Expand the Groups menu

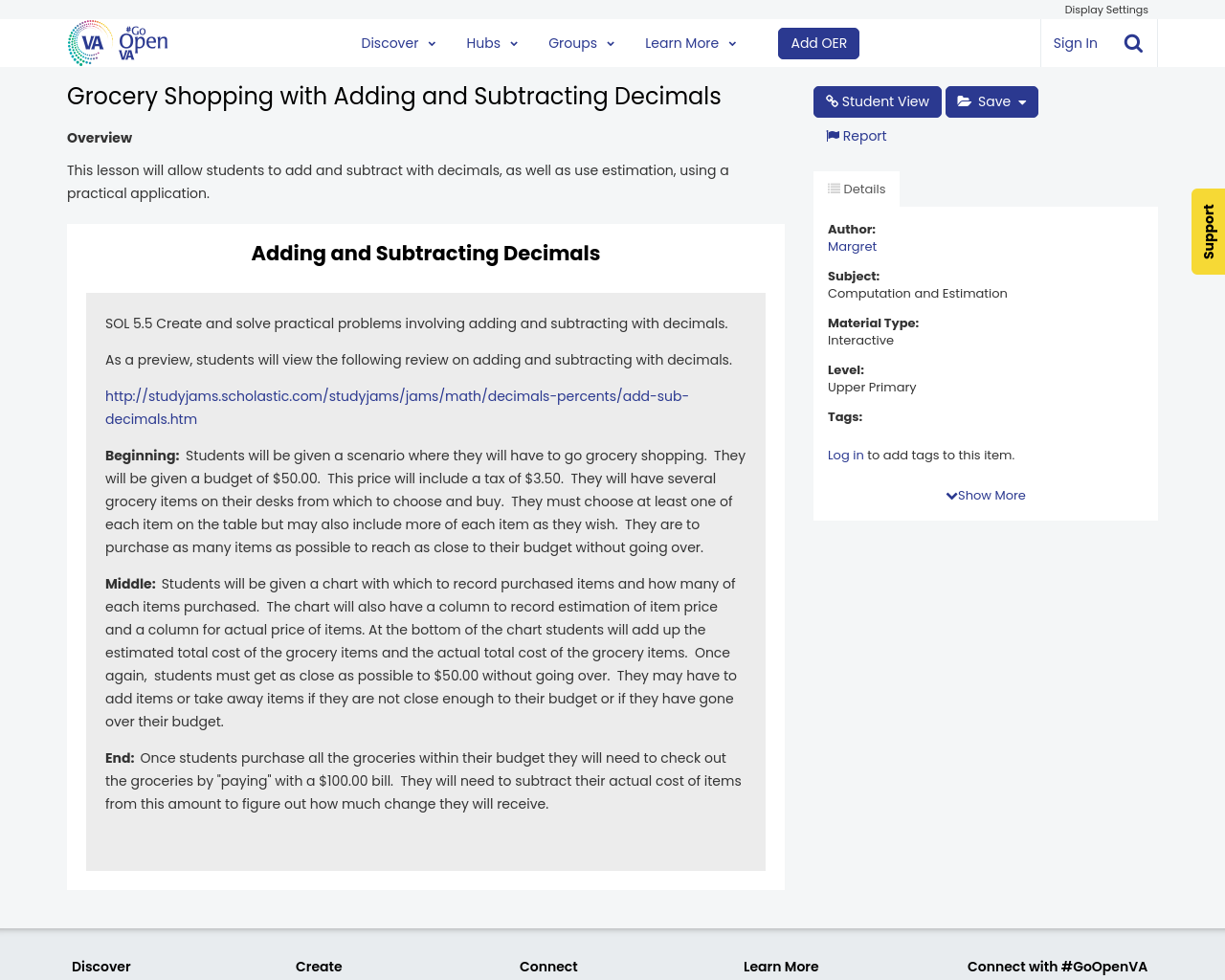point(581,43)
